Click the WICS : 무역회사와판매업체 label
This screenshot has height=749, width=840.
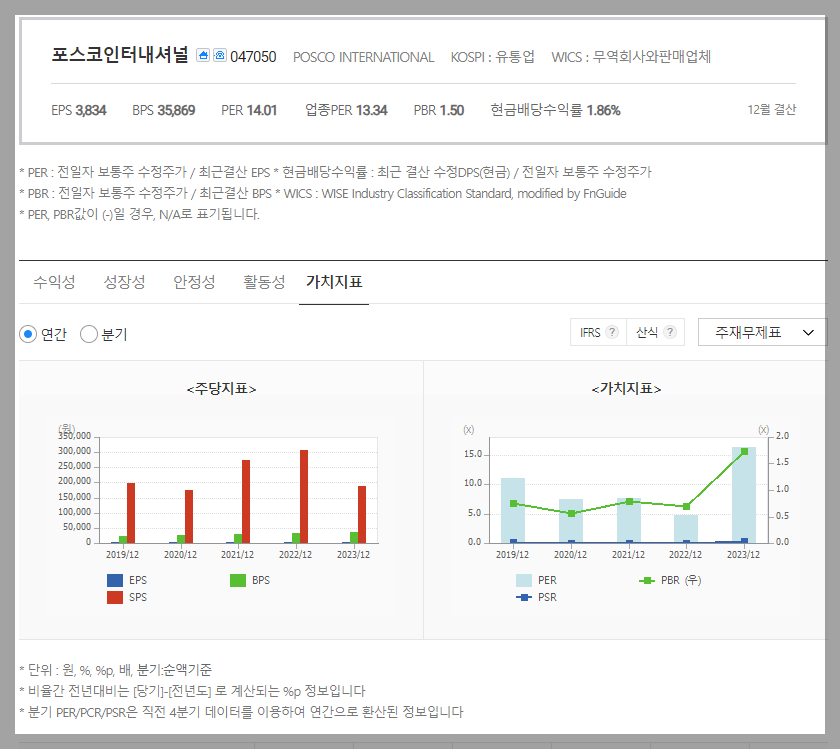[631, 57]
